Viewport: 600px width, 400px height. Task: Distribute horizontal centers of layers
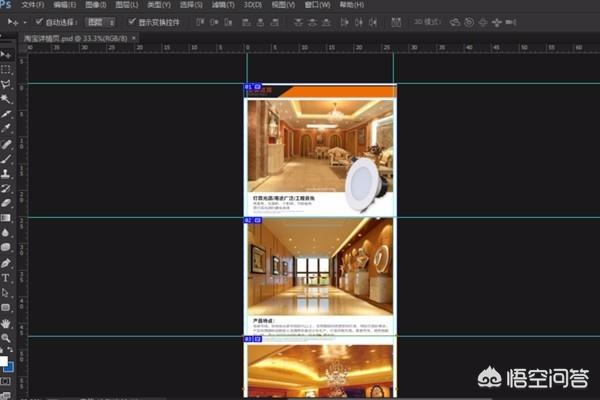359,22
